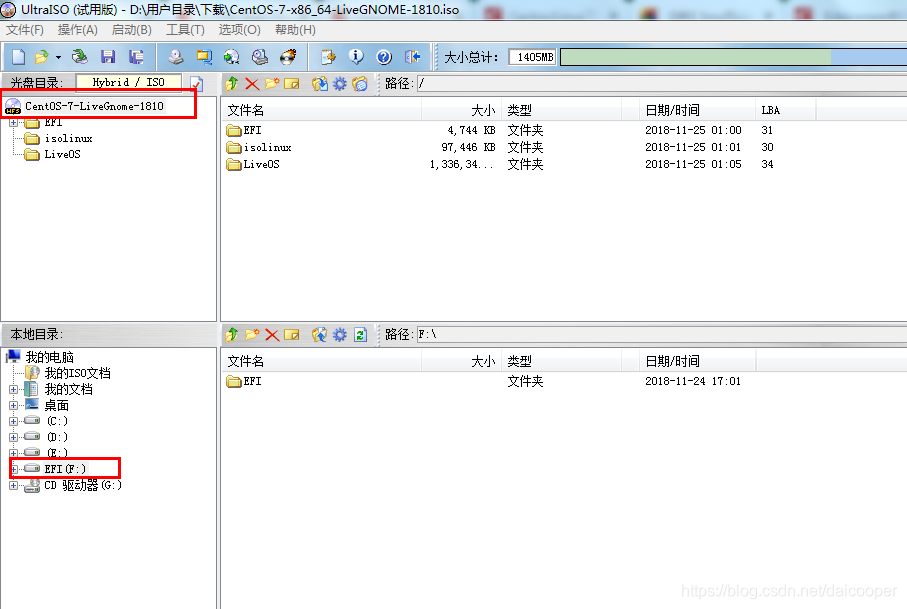Expand the EFI folder in disc tree

coord(14,123)
